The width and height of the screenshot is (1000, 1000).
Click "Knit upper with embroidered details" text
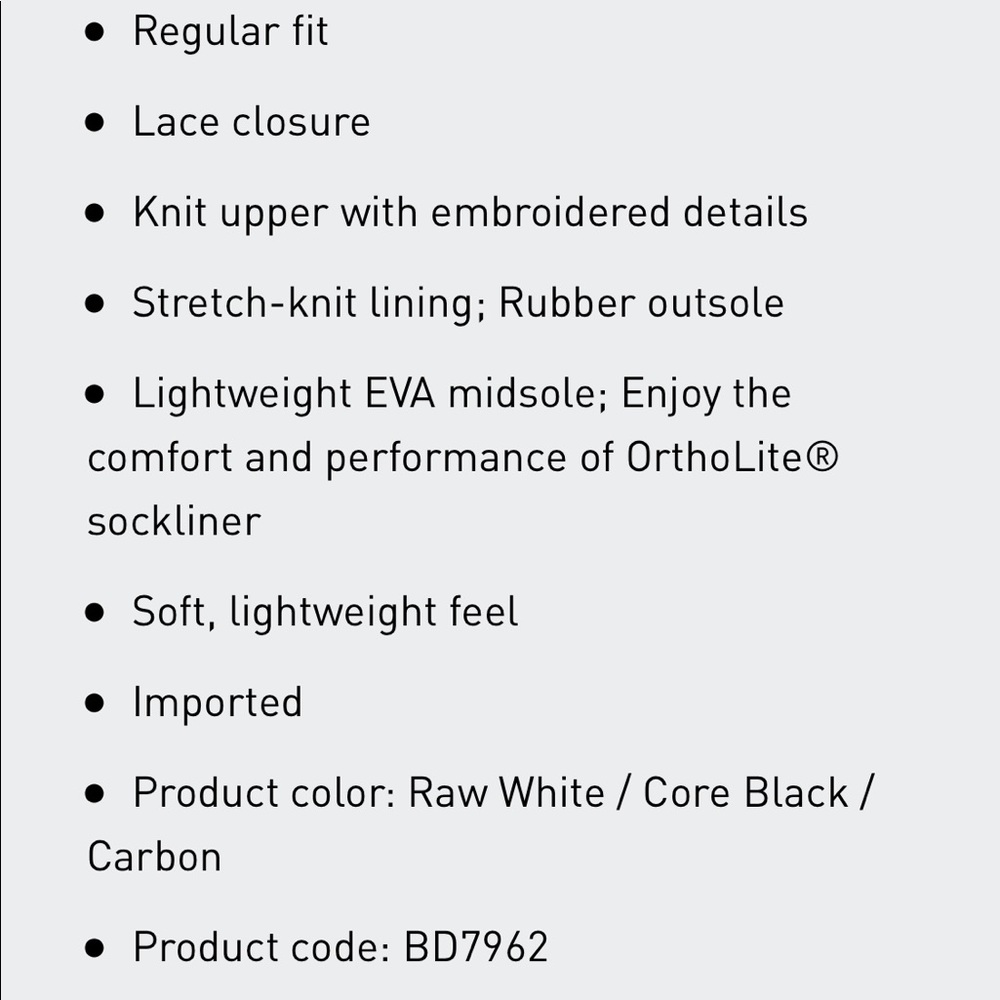pyautogui.click(x=470, y=212)
